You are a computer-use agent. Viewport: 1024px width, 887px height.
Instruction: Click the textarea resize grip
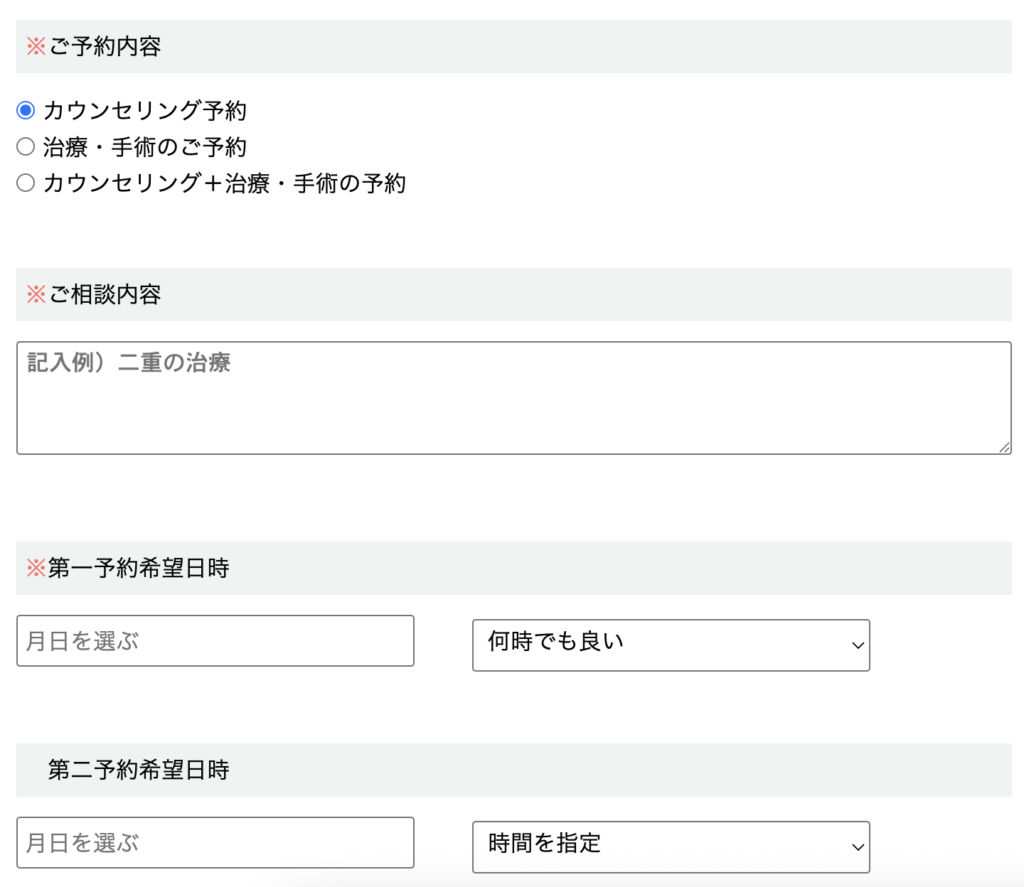click(x=1005, y=449)
